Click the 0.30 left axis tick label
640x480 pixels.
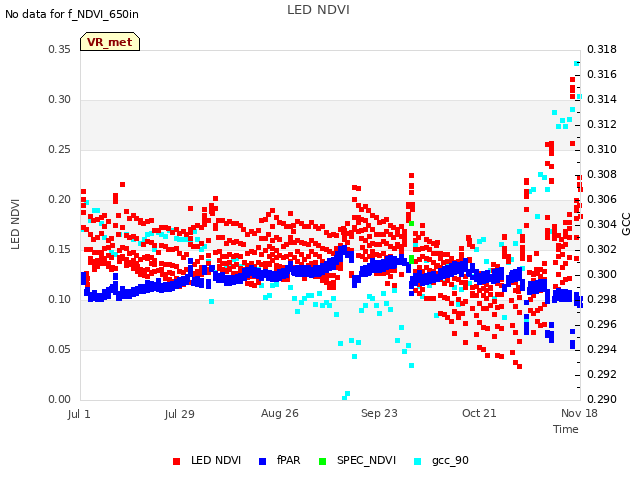pos(59,100)
